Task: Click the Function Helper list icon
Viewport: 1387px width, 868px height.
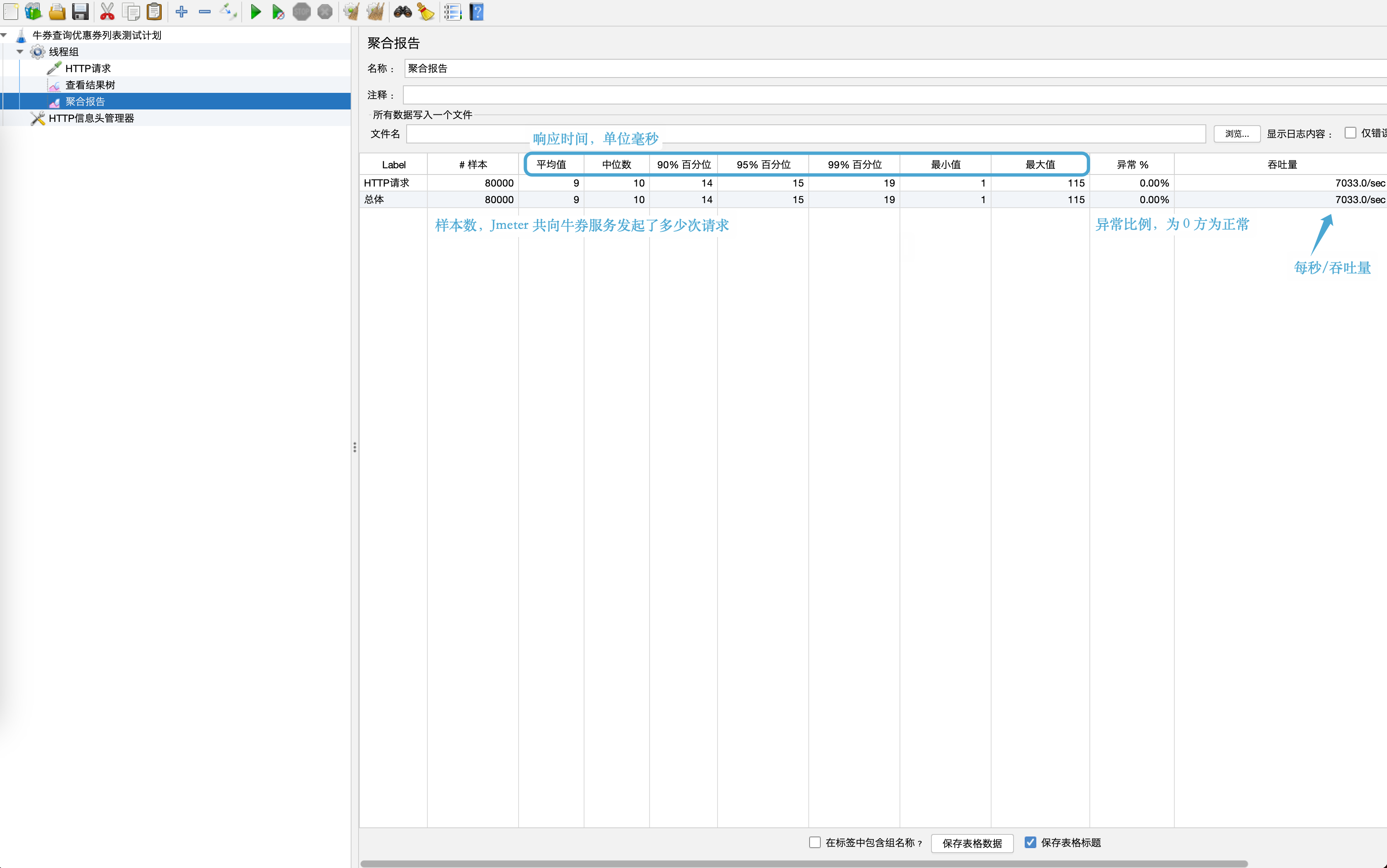Action: point(452,12)
